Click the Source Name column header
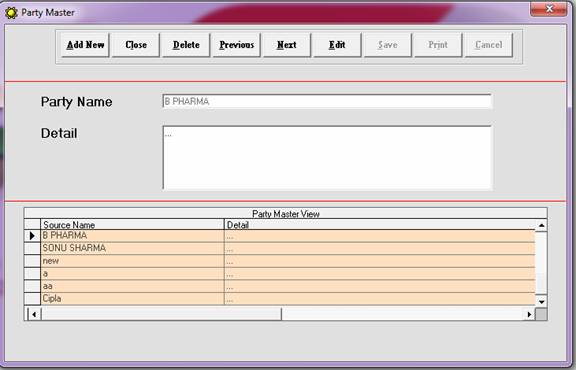The width and height of the screenshot is (576, 370). (x=132, y=224)
